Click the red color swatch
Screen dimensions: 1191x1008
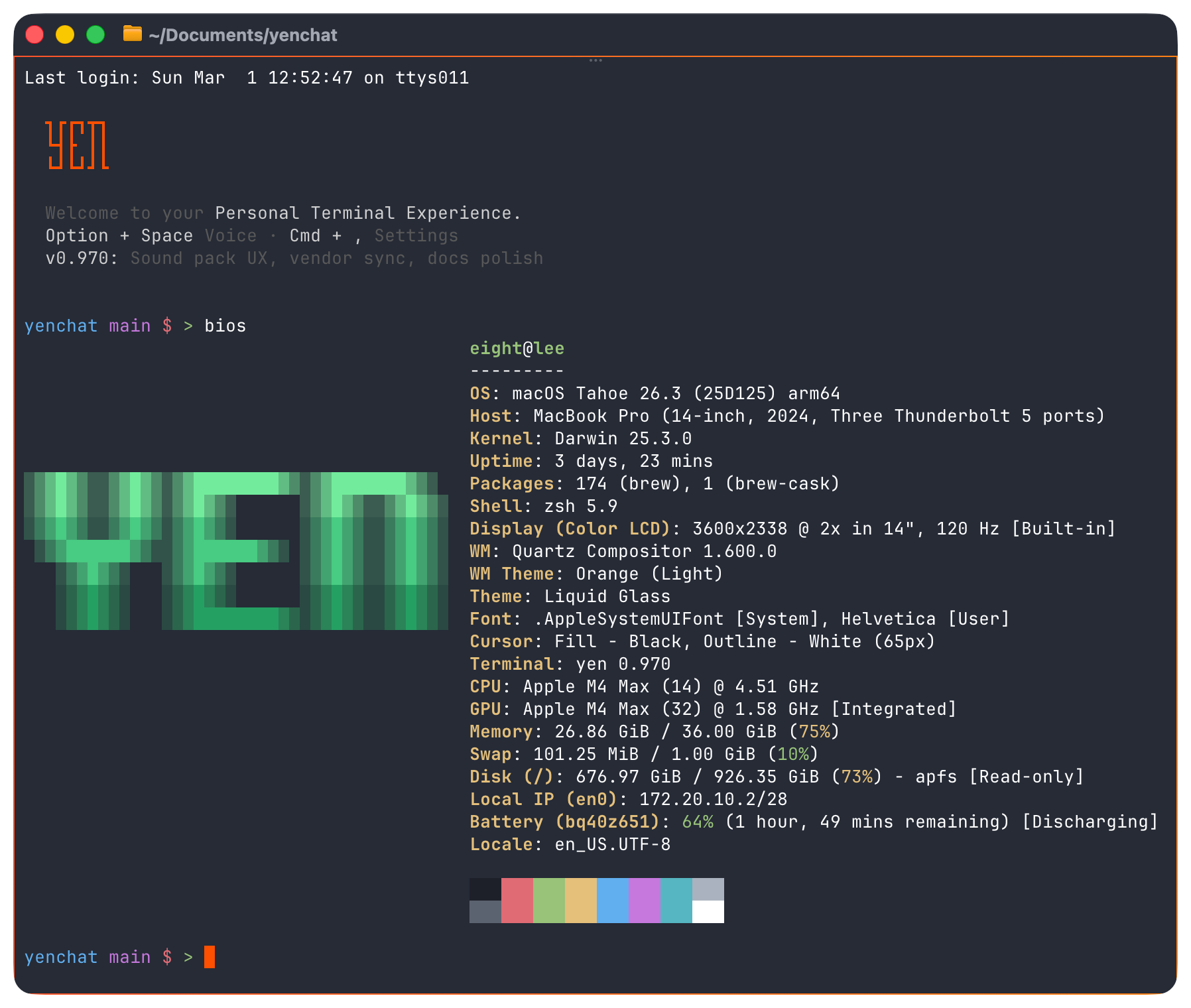pos(517,901)
